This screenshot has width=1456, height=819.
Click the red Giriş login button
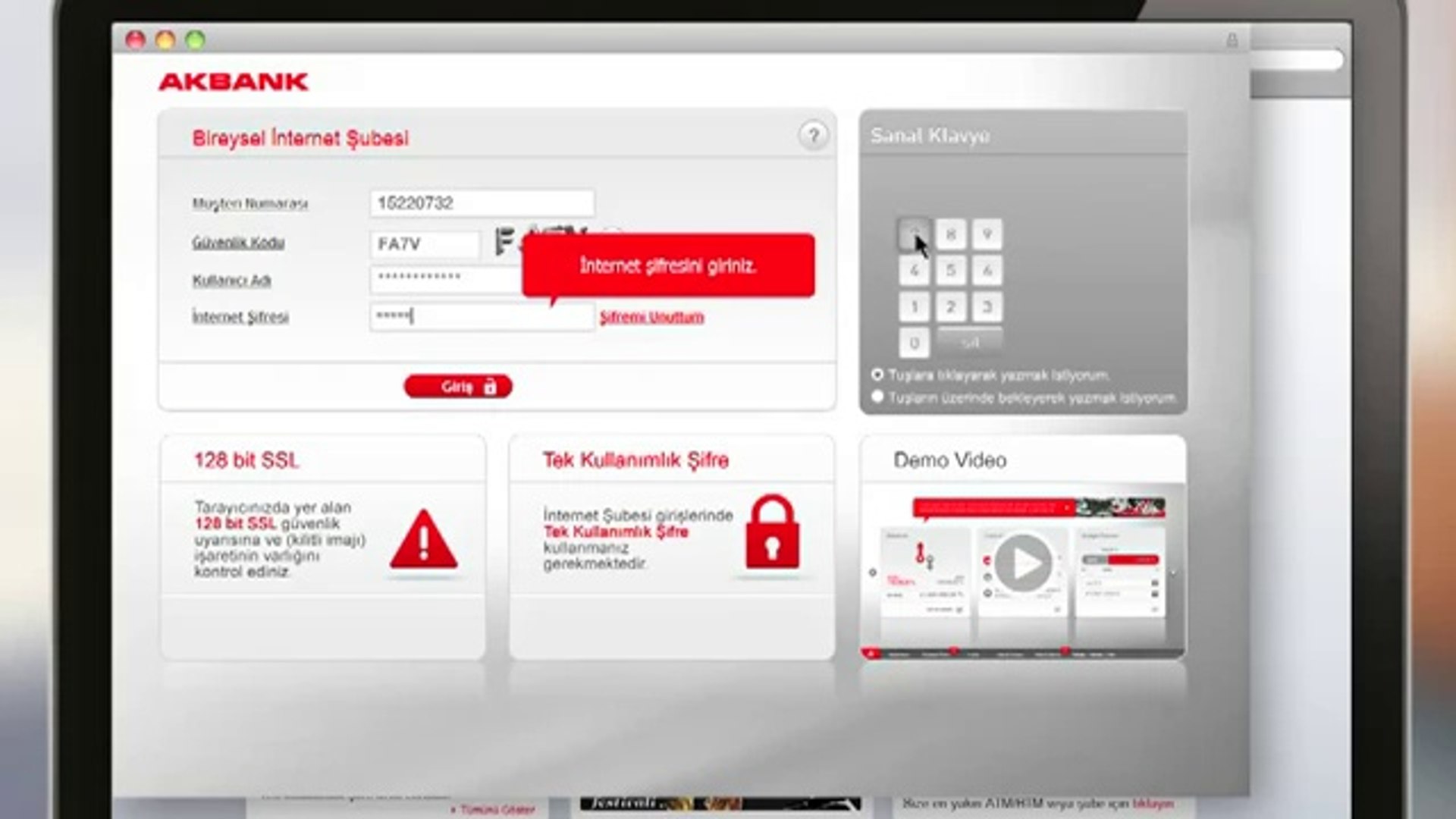pyautogui.click(x=457, y=387)
